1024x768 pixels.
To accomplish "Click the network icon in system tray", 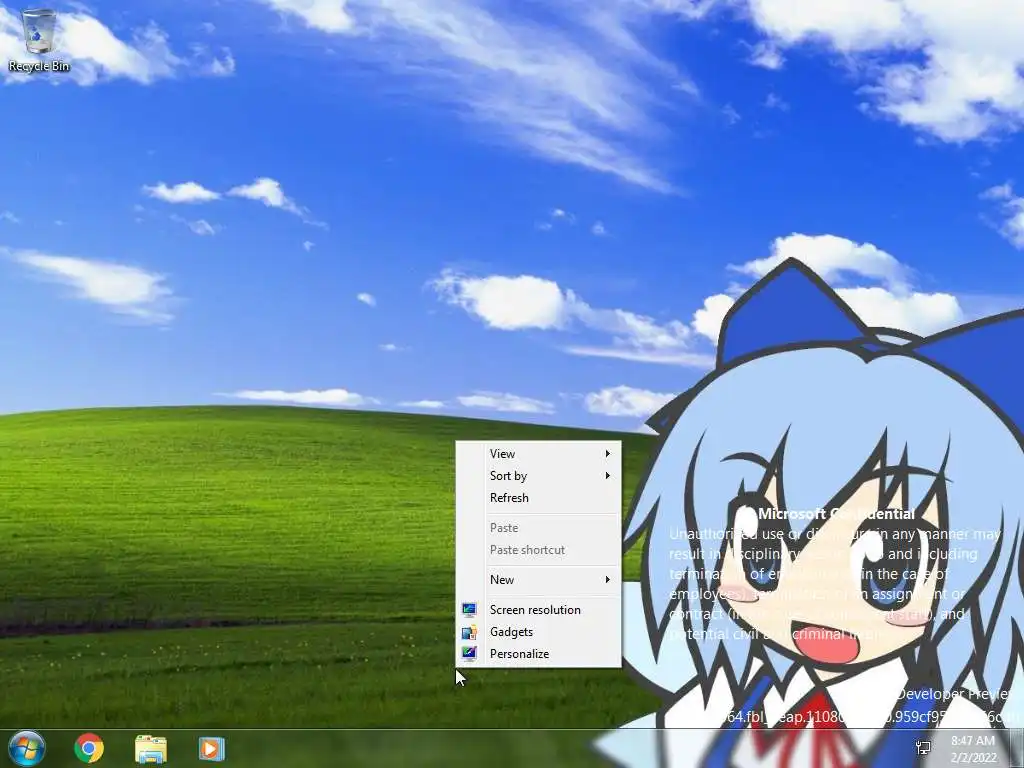I will click(923, 748).
